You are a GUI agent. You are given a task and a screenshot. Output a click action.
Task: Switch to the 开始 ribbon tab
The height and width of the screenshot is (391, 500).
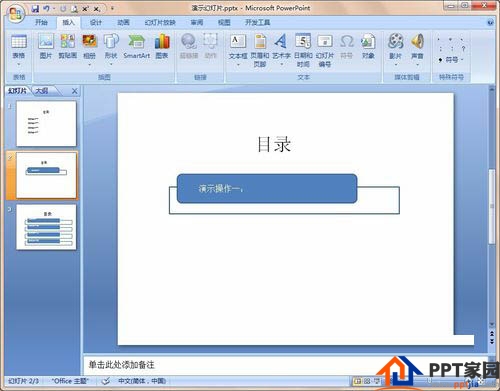pos(41,23)
